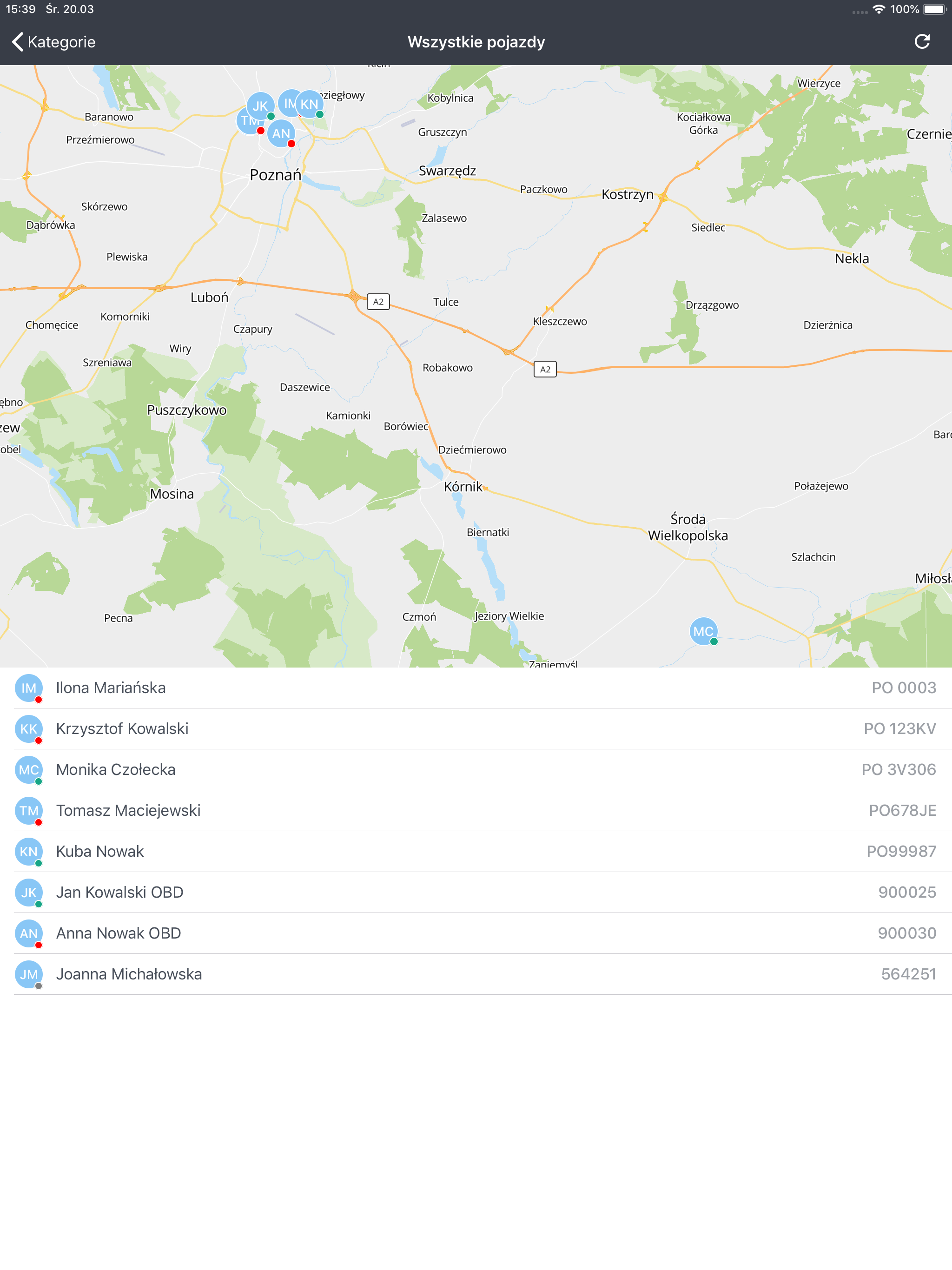Tap the A2 highway badge near Tulce
Image resolution: width=952 pixels, height=1270 pixels.
(x=378, y=301)
